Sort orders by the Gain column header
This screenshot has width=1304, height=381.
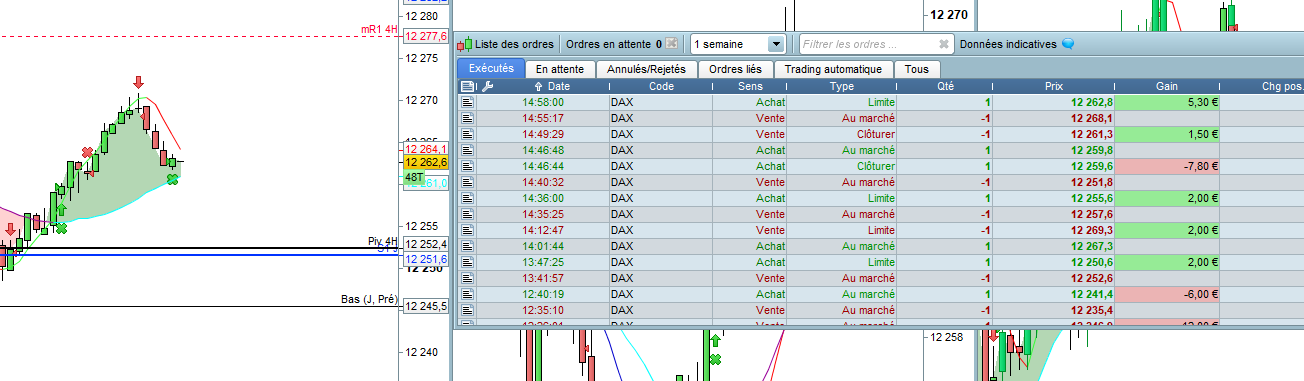[x=1167, y=87]
